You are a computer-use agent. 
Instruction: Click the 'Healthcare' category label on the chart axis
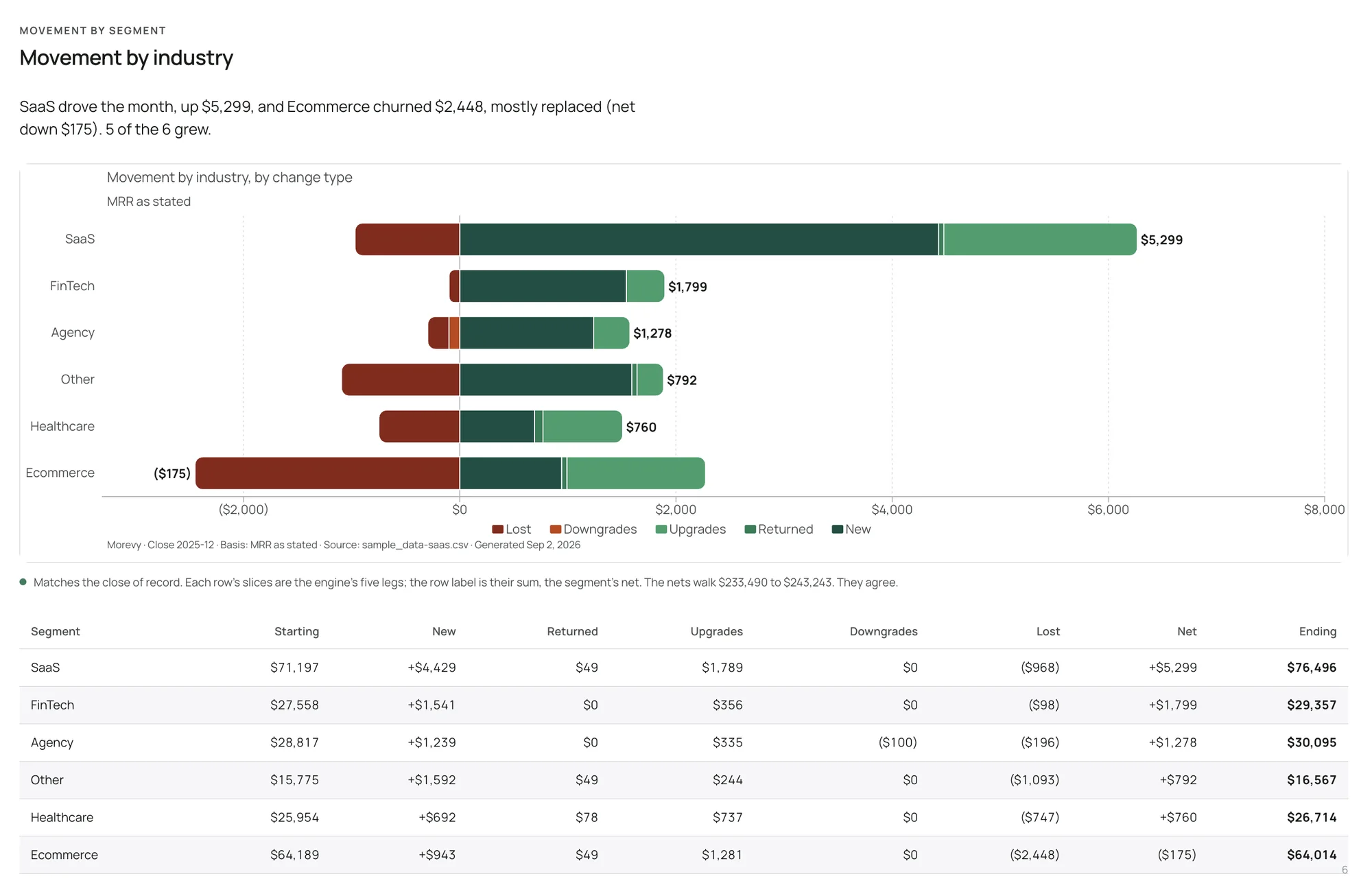click(62, 426)
